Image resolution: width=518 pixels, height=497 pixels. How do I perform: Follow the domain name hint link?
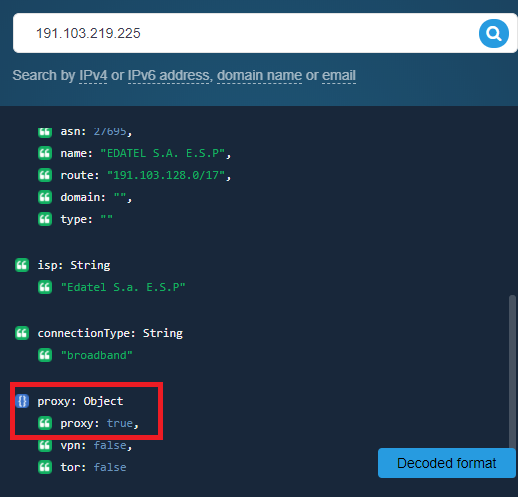[x=259, y=75]
